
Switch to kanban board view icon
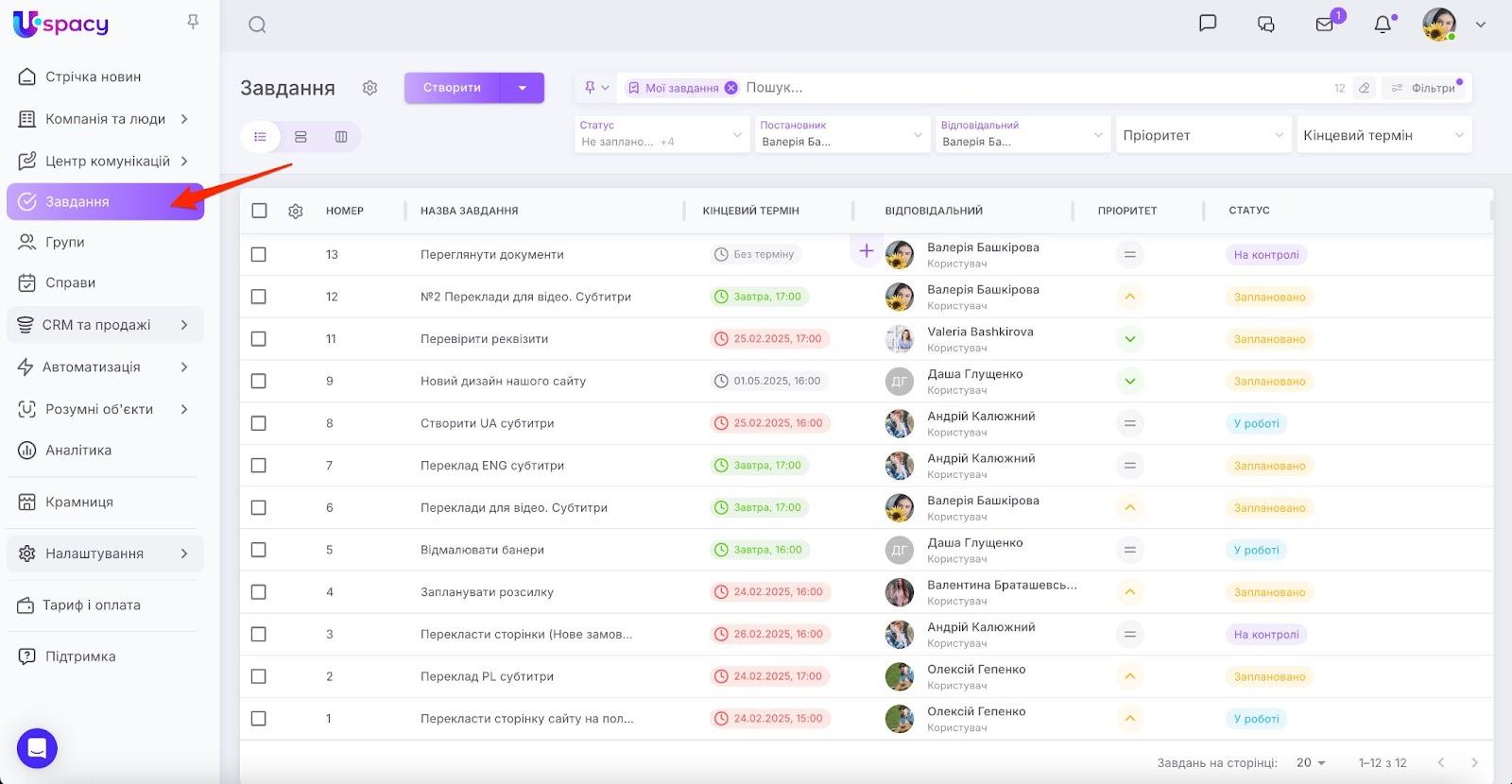click(341, 137)
